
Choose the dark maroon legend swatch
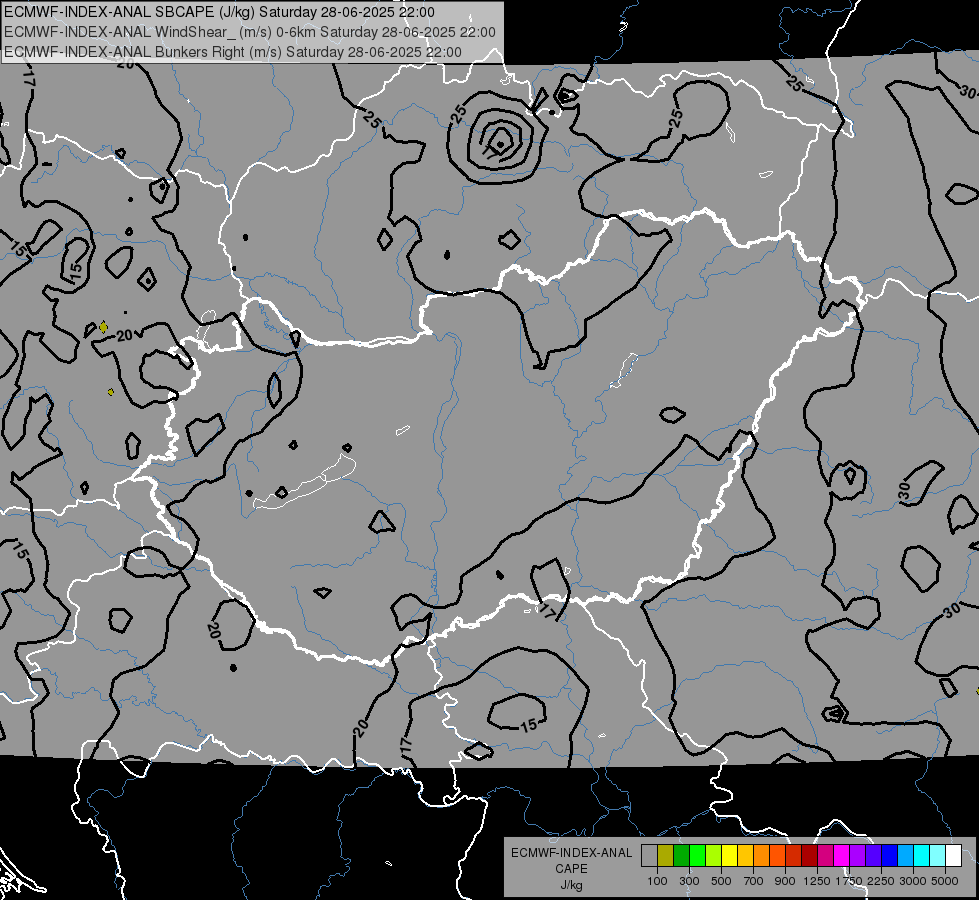(x=809, y=855)
